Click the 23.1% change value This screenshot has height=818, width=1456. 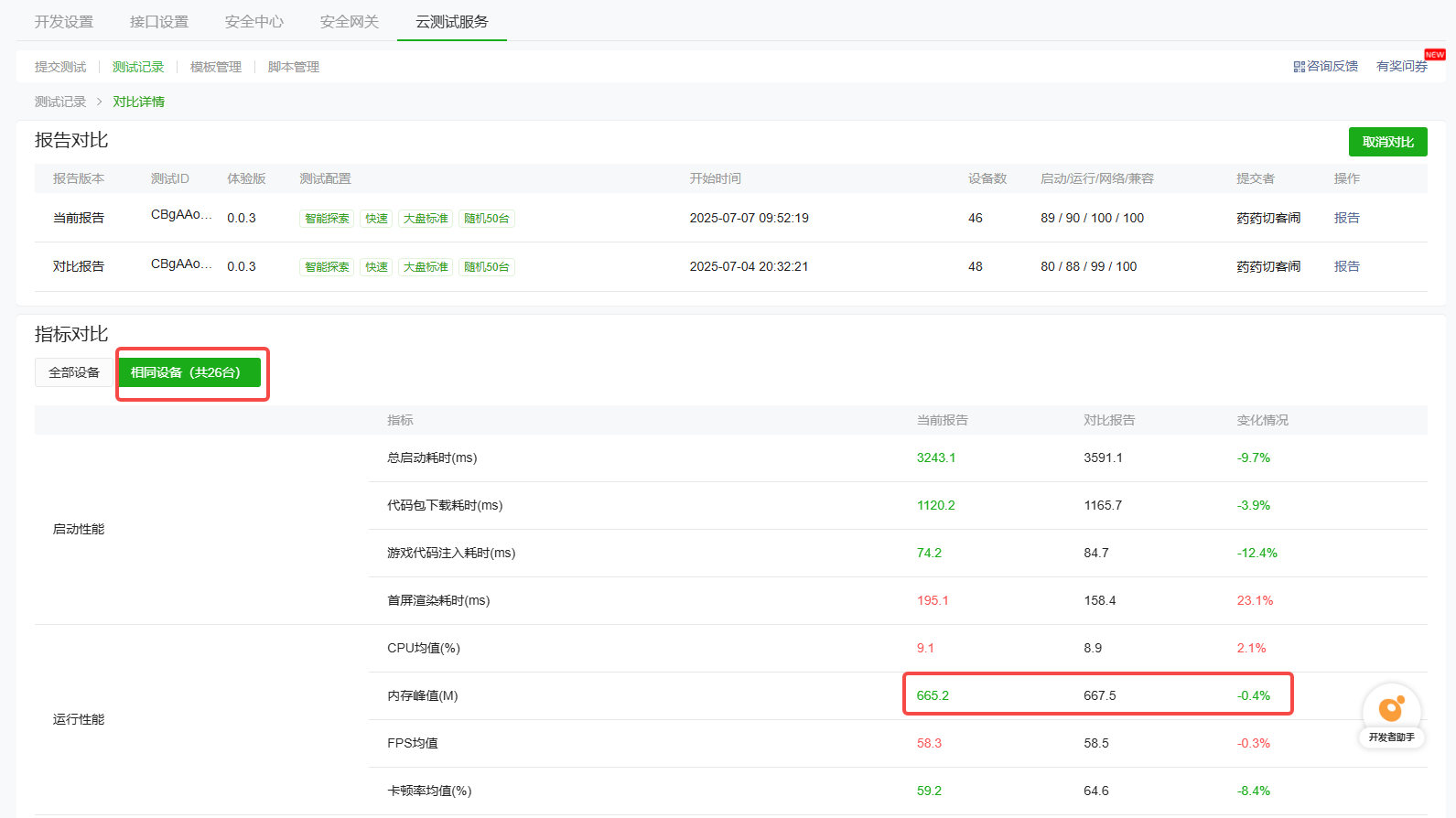click(1256, 600)
